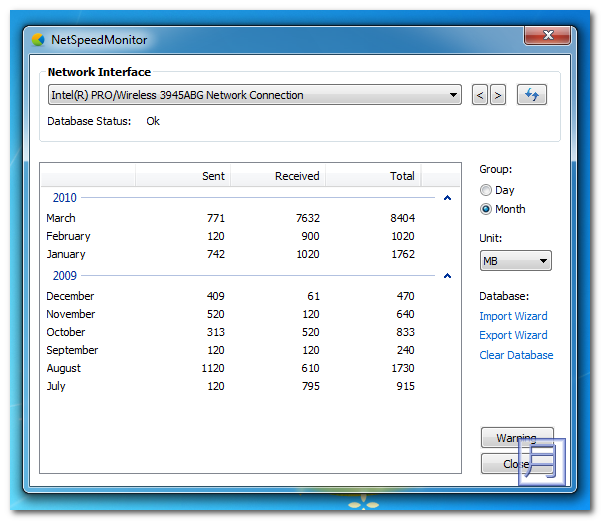Open the Export Wizard link
The width and height of the screenshot is (601, 521).
click(513, 335)
